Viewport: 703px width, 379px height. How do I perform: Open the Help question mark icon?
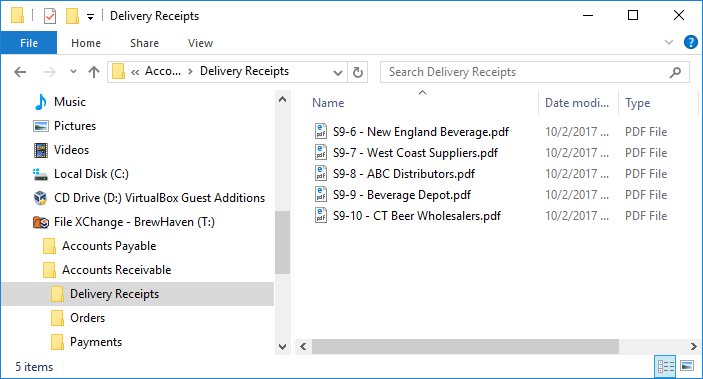click(x=690, y=43)
